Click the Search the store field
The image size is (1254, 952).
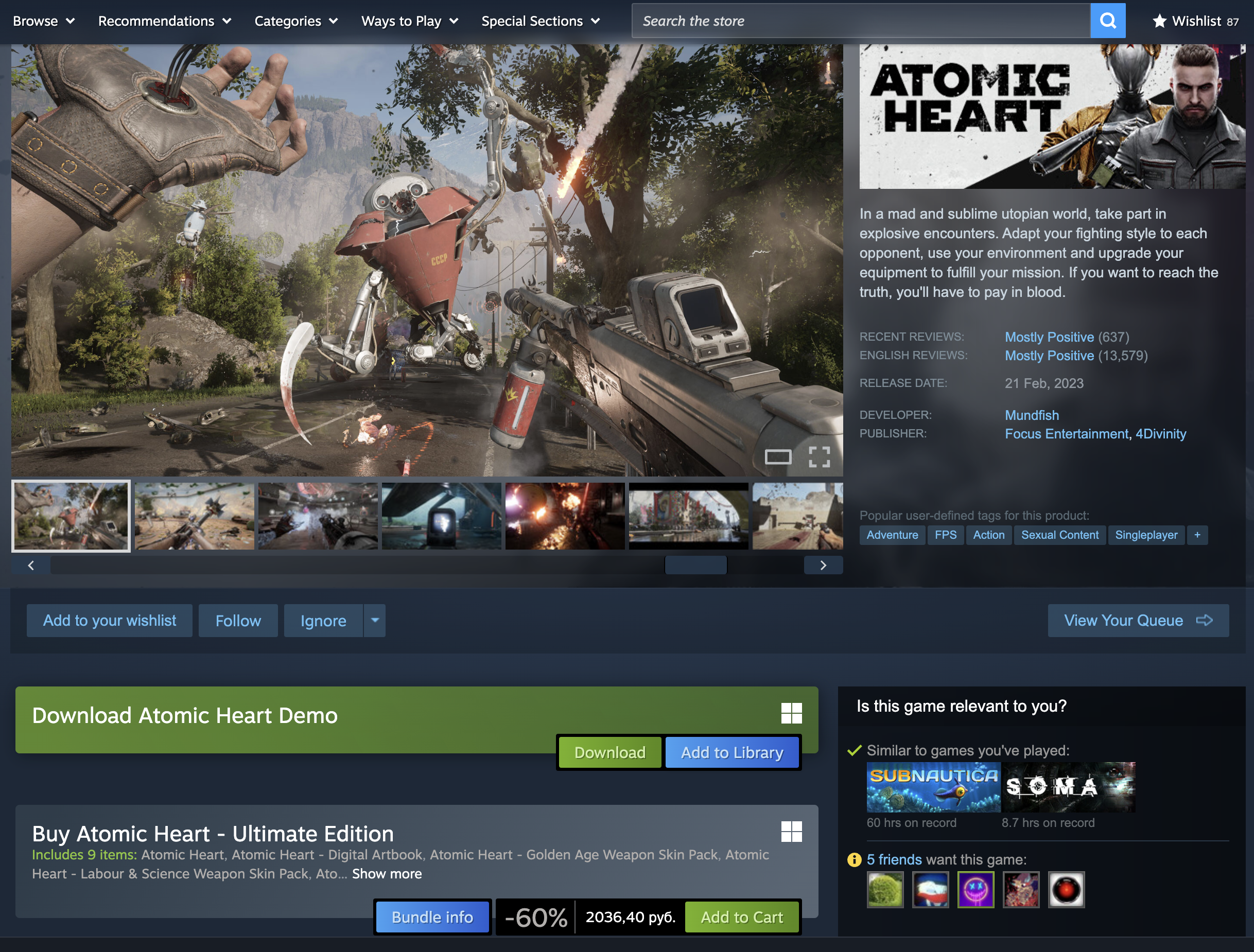[x=861, y=21]
